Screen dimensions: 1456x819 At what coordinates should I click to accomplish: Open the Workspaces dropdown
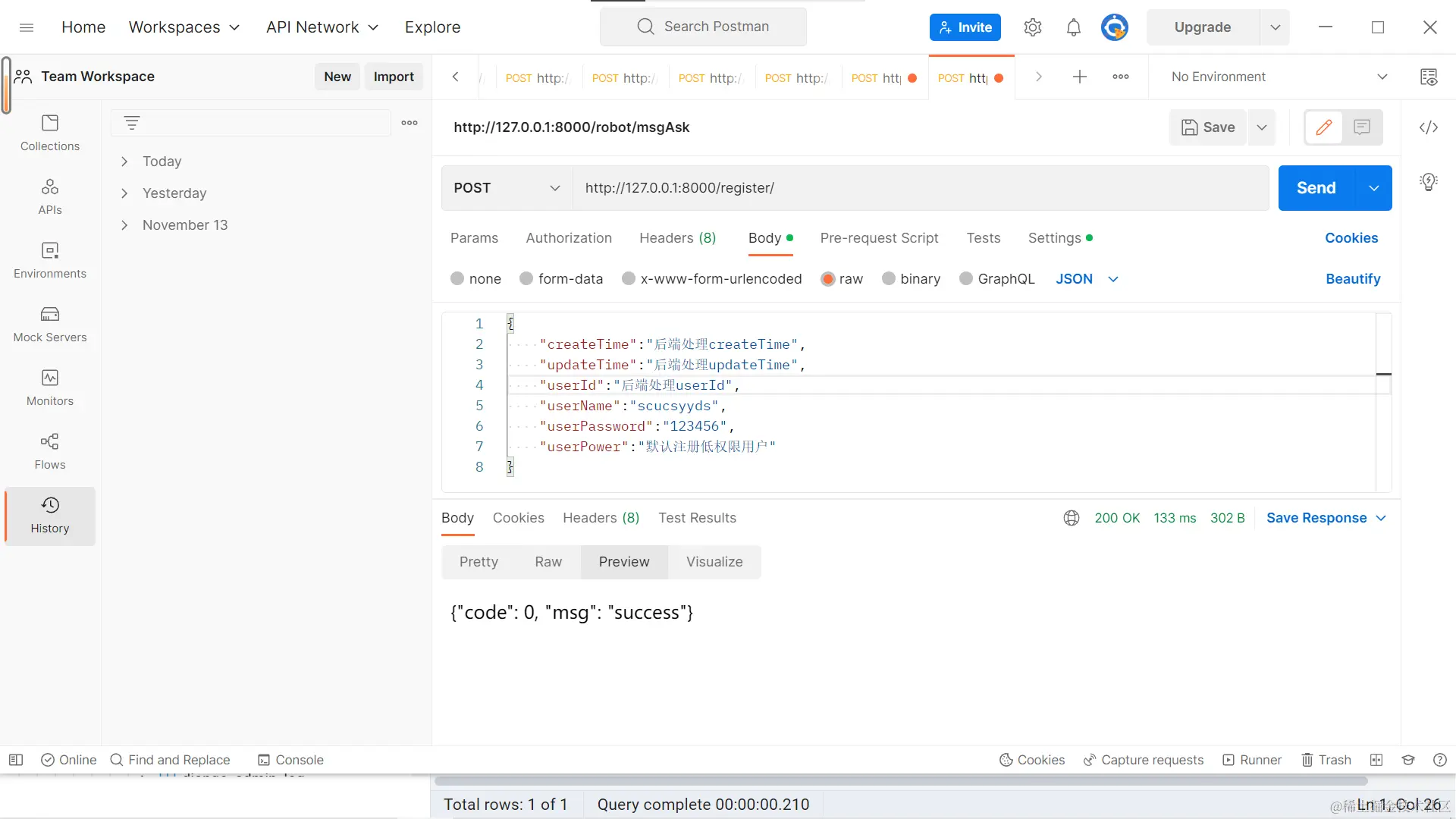[x=184, y=27]
